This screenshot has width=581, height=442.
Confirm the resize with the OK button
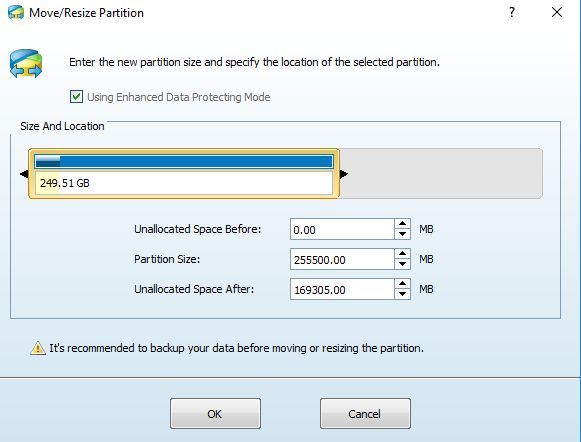pos(215,413)
